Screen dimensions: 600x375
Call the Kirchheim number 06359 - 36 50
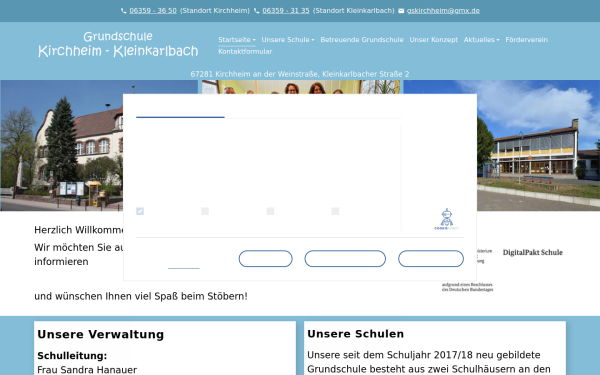153,11
